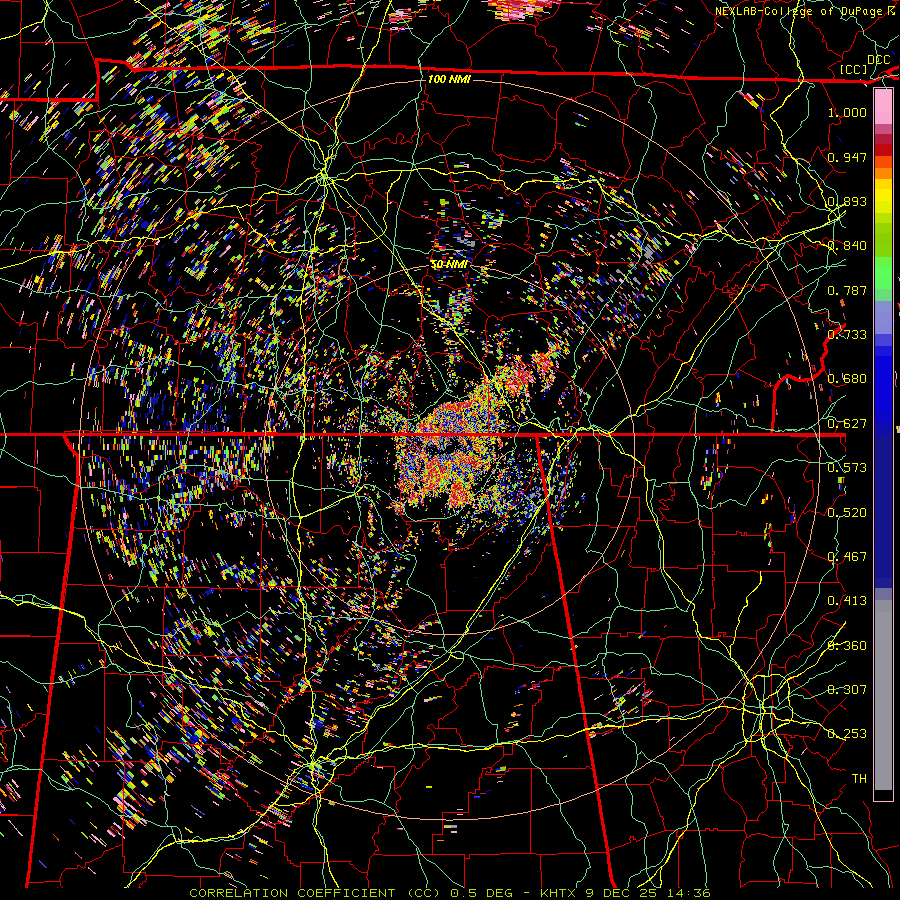Click the "KHTX" radar station identifier

[557, 893]
